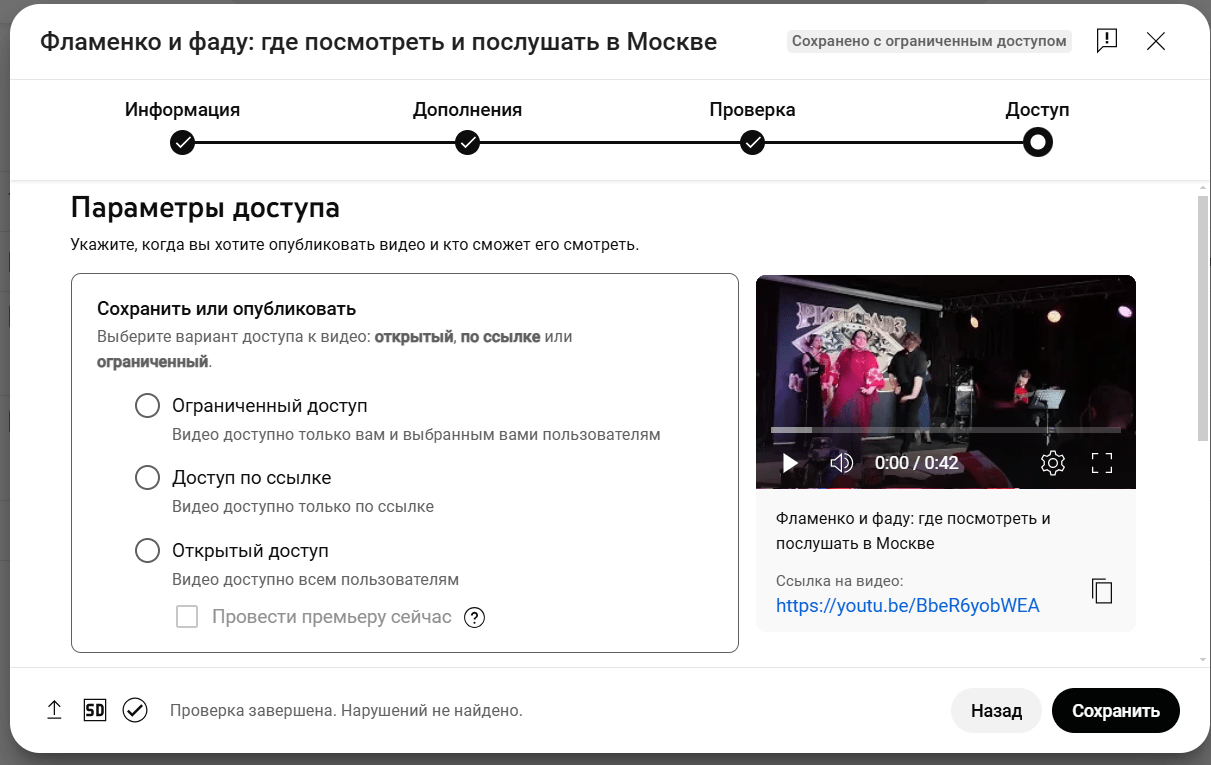
Task: Open help for premiere option
Action: click(475, 617)
